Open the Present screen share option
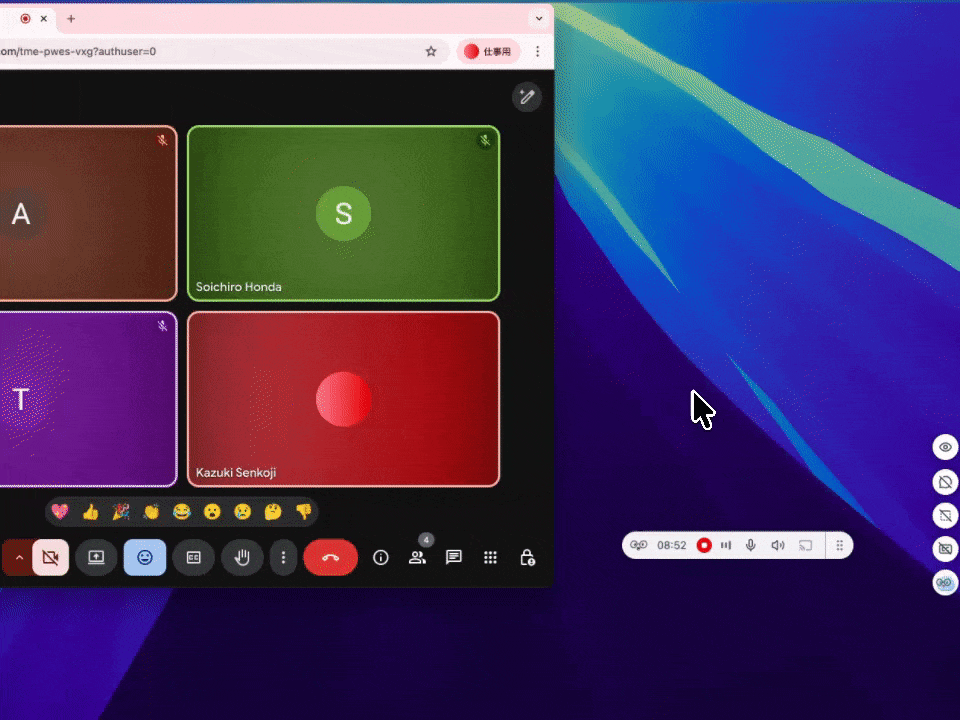 click(x=96, y=558)
